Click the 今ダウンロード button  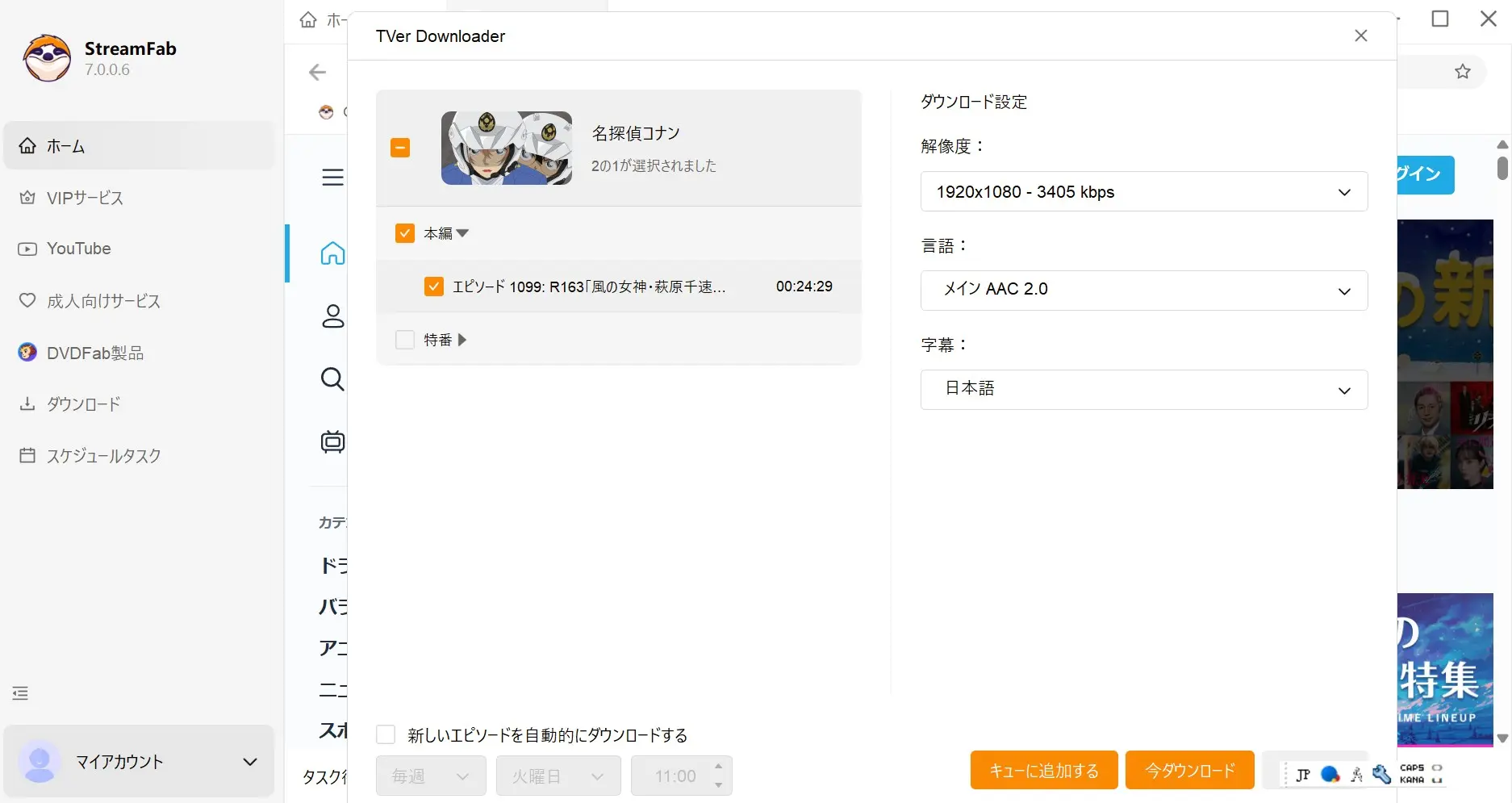point(1190,770)
